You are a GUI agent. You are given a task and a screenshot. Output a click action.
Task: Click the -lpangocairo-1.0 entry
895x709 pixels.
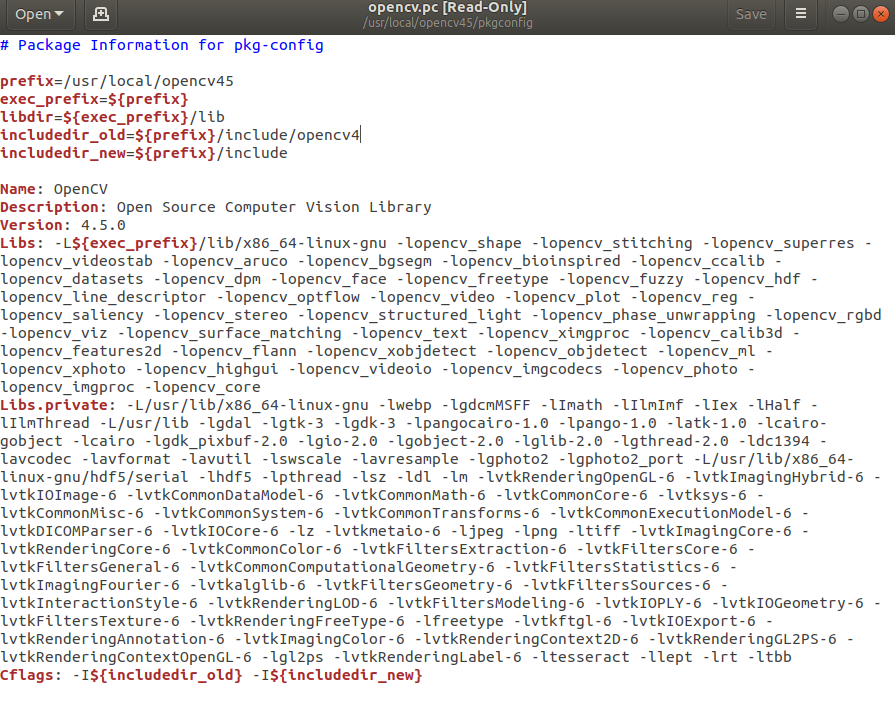[477, 423]
